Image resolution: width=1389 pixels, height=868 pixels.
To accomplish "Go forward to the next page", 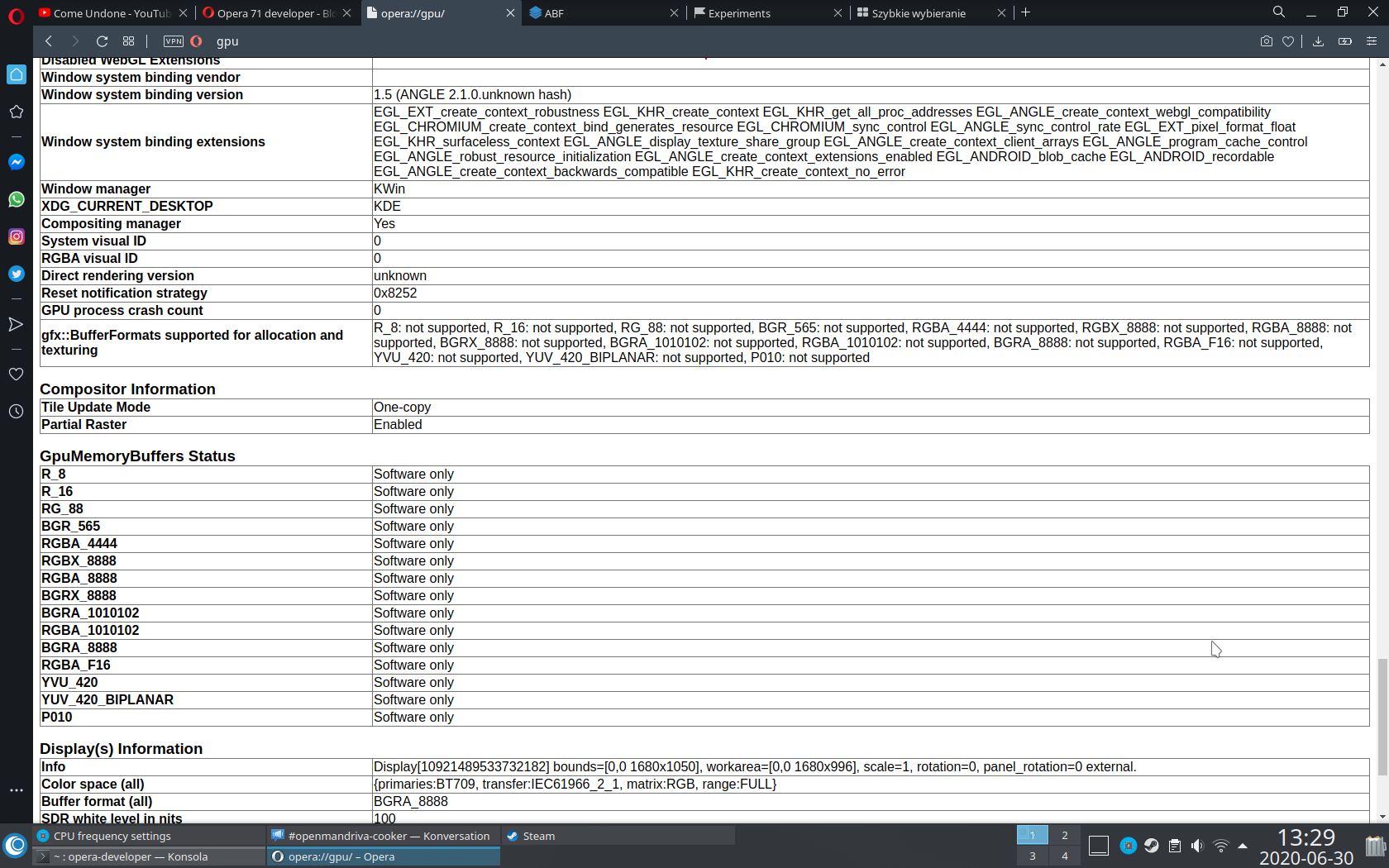I will tap(75, 41).
